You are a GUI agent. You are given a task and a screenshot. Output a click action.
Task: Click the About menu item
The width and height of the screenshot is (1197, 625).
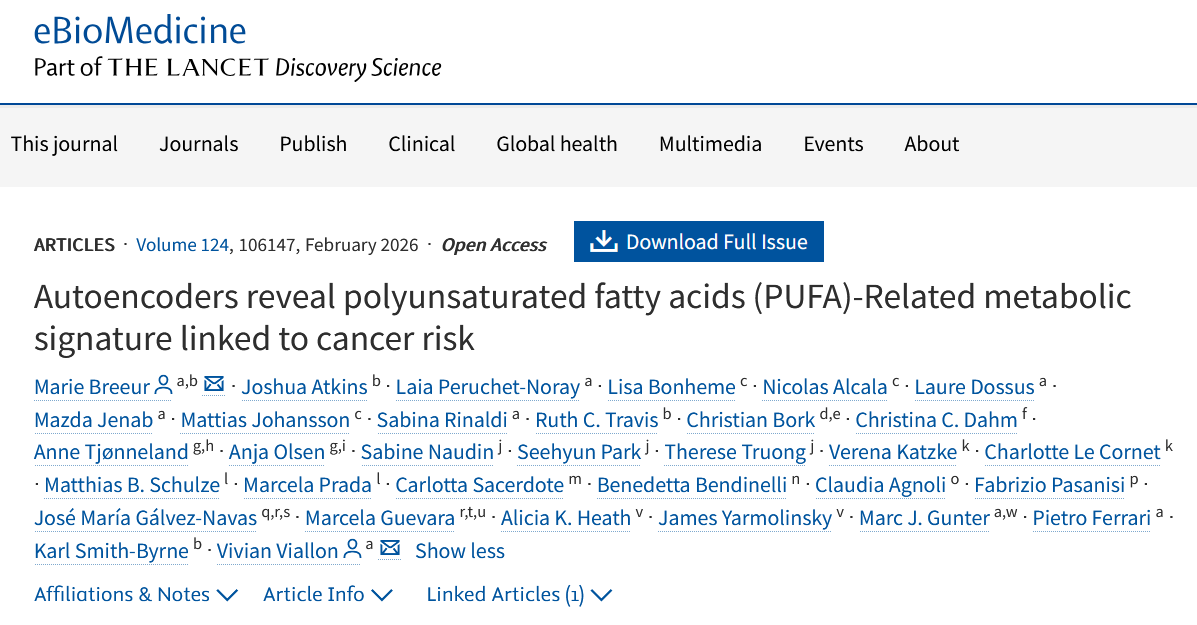[x=932, y=144]
